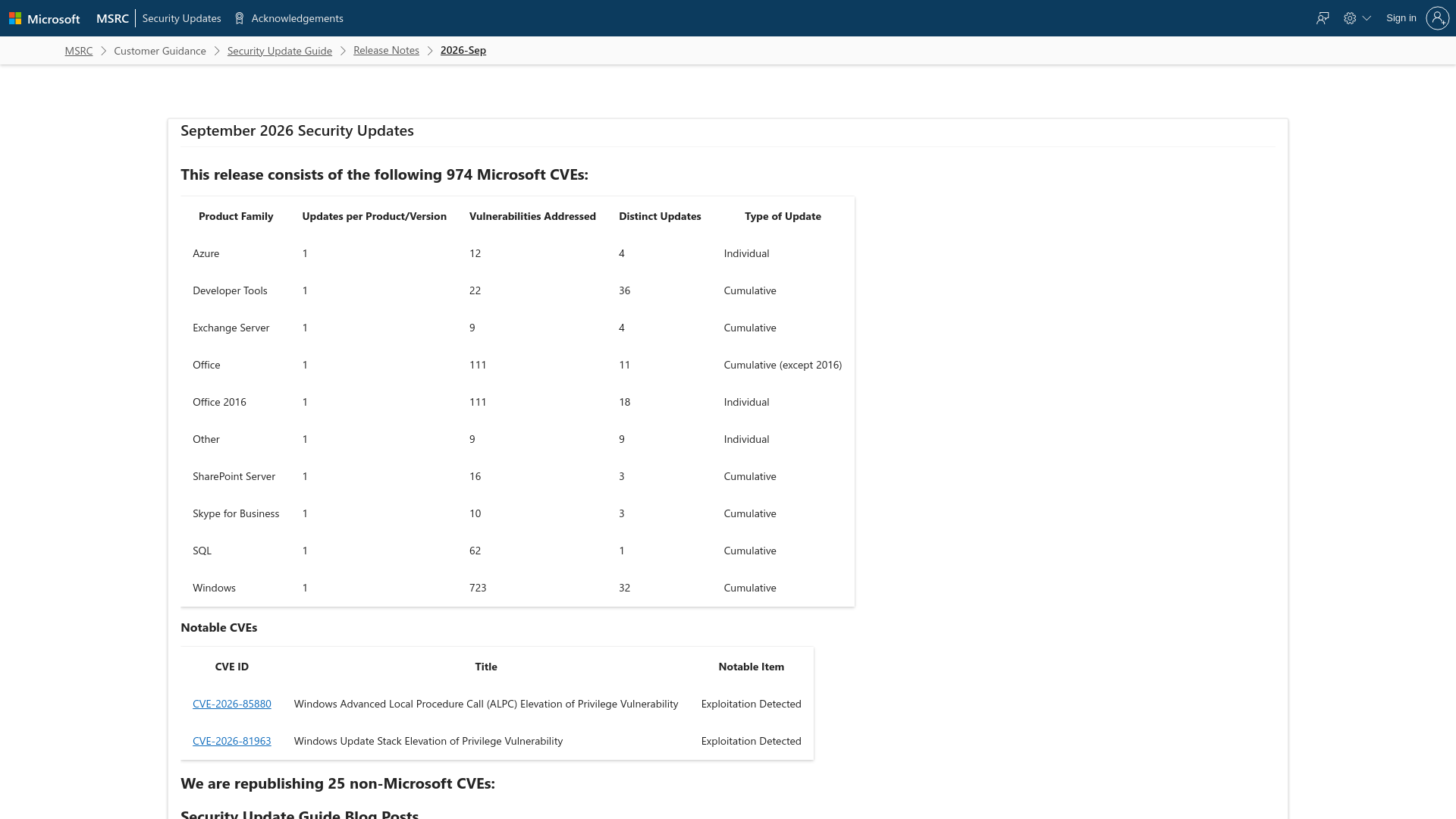Click Vulnerabilities Addressed column header
The width and height of the screenshot is (1456, 819).
click(532, 216)
